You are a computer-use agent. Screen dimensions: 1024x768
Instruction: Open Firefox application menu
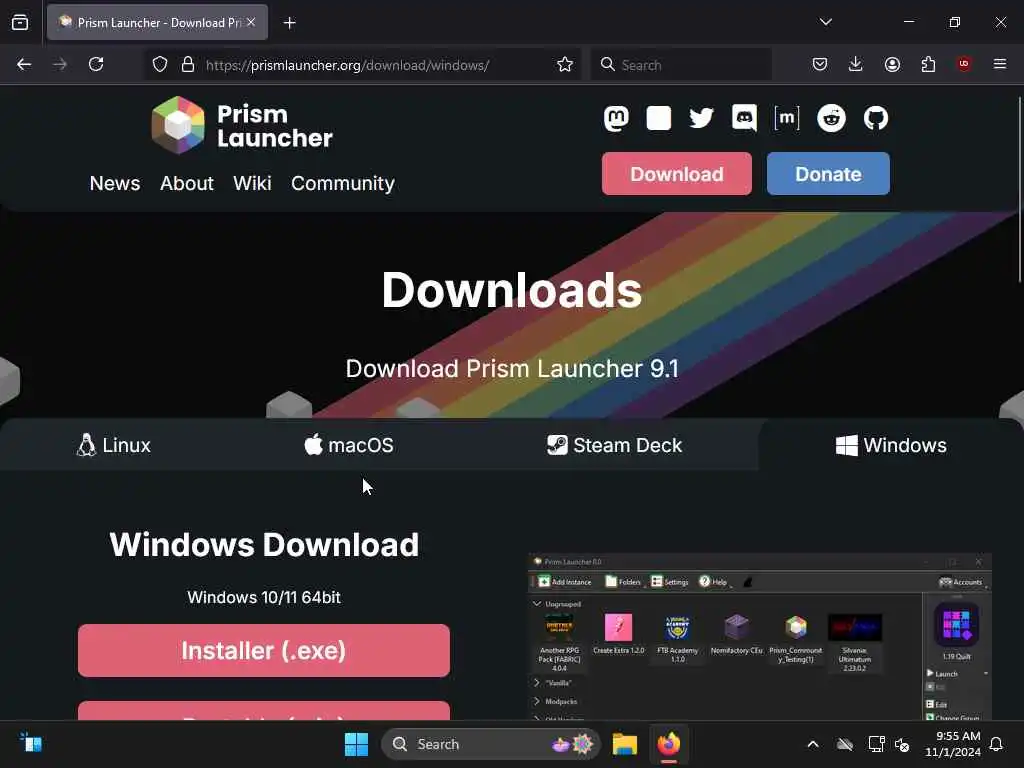[1000, 64]
